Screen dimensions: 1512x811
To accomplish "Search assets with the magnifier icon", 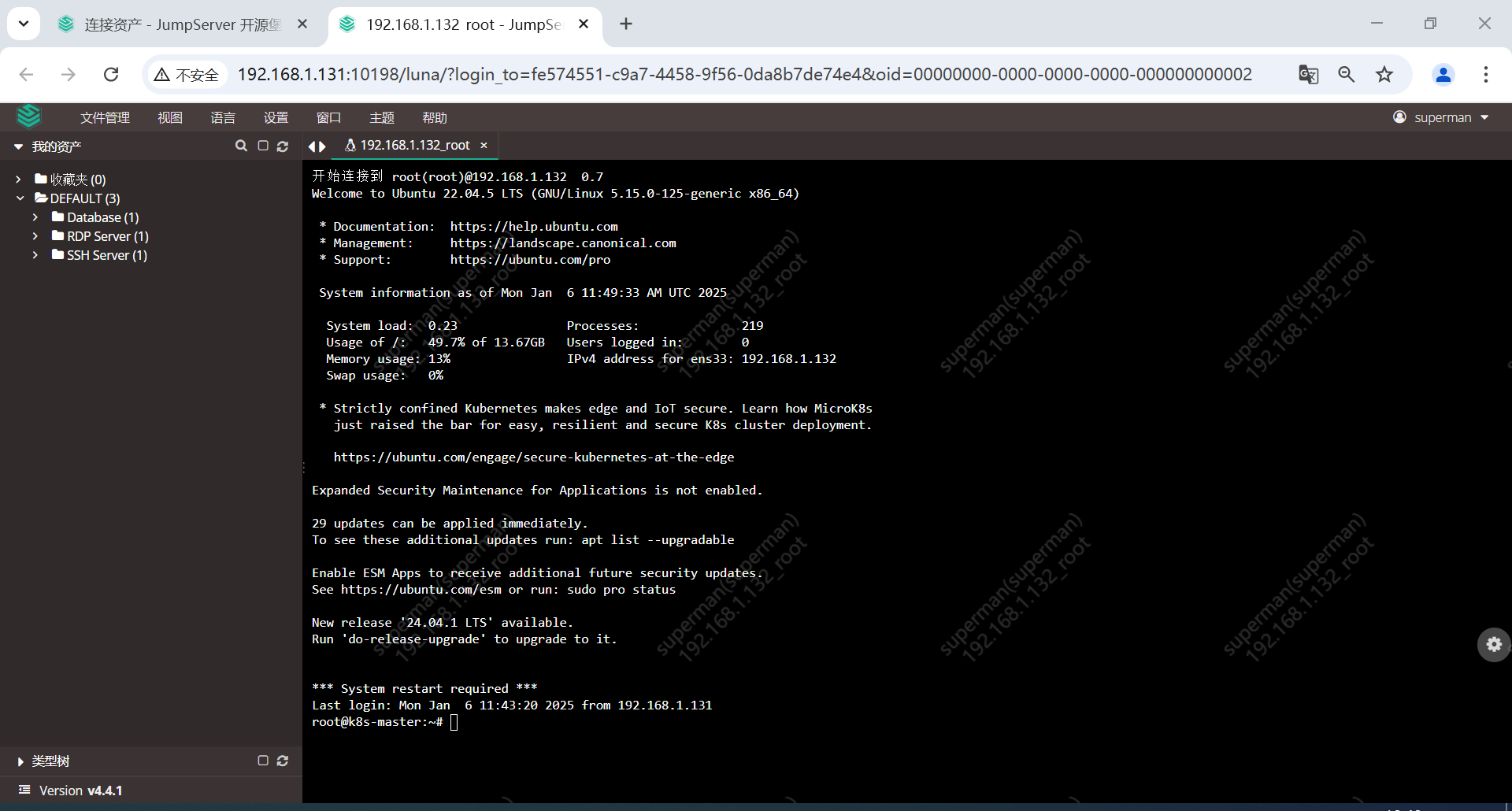I will [242, 146].
